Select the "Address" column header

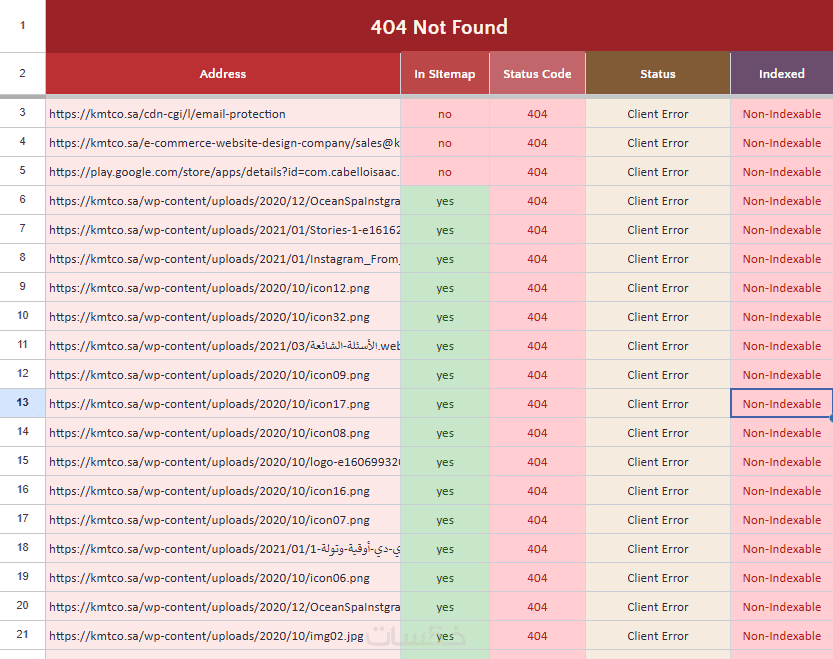[222, 74]
